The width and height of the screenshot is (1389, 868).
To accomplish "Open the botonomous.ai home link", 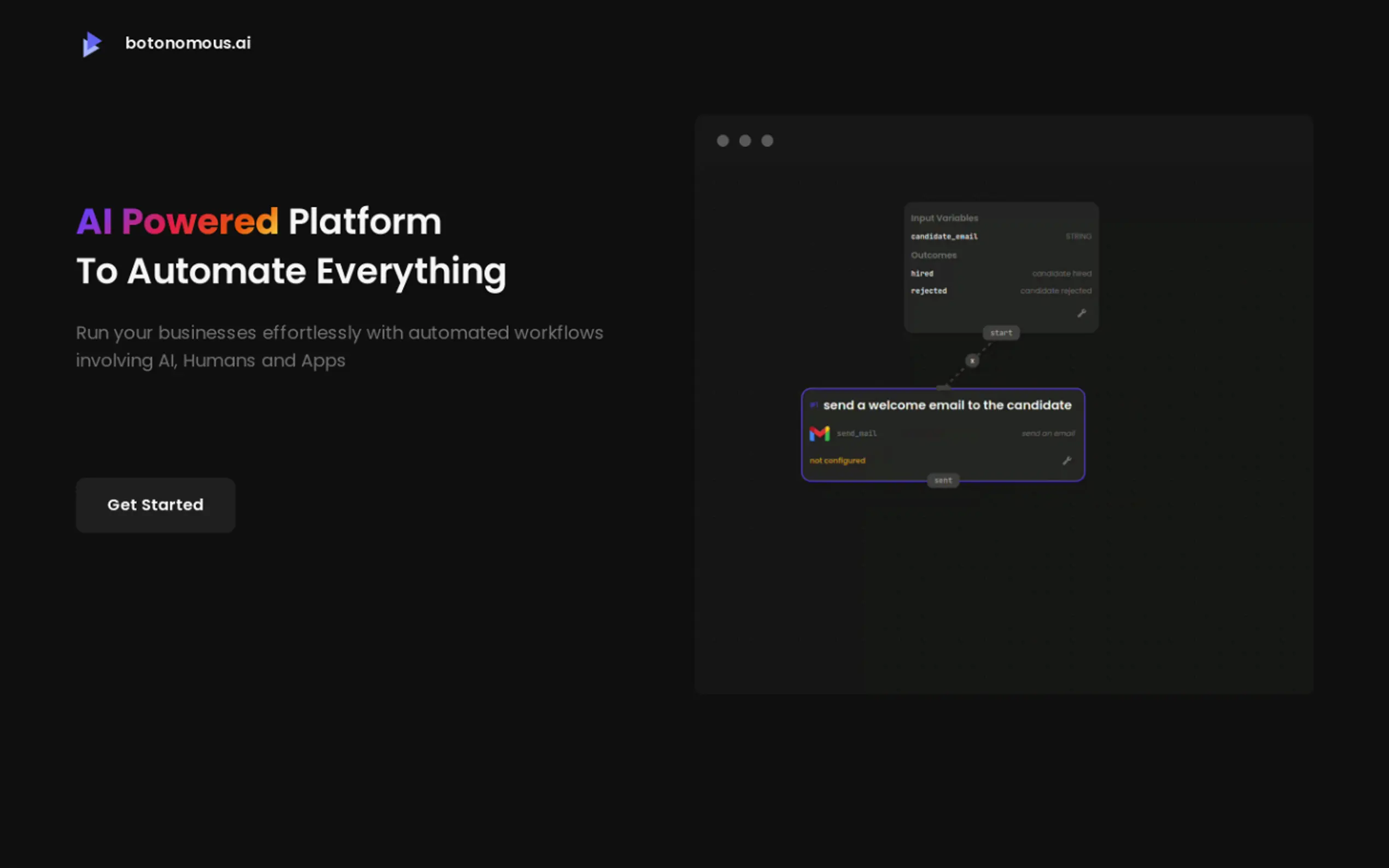I will tap(188, 43).
